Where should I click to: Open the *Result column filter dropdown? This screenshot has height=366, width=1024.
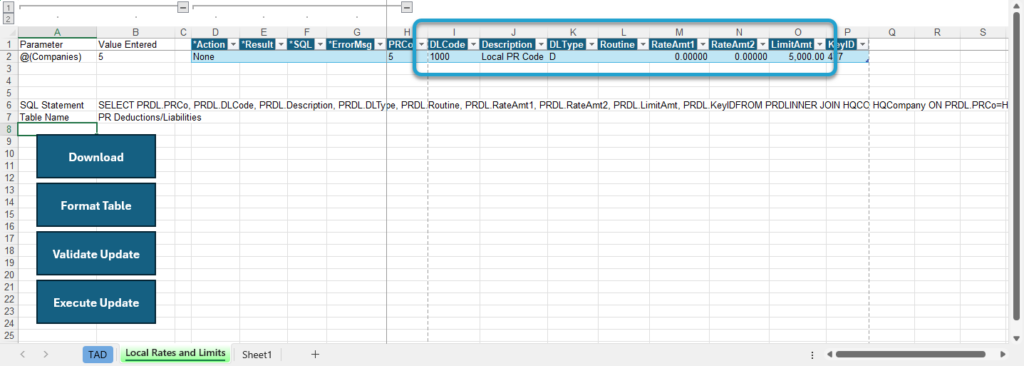[281, 44]
